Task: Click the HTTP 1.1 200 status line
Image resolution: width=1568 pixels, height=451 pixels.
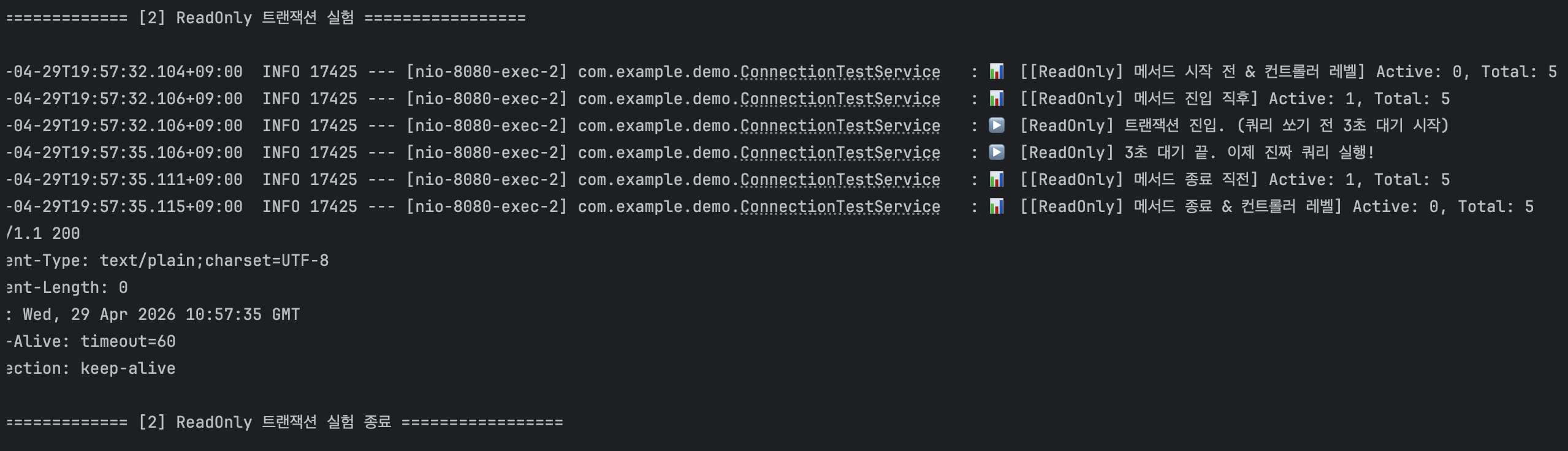Action: tap(43, 233)
